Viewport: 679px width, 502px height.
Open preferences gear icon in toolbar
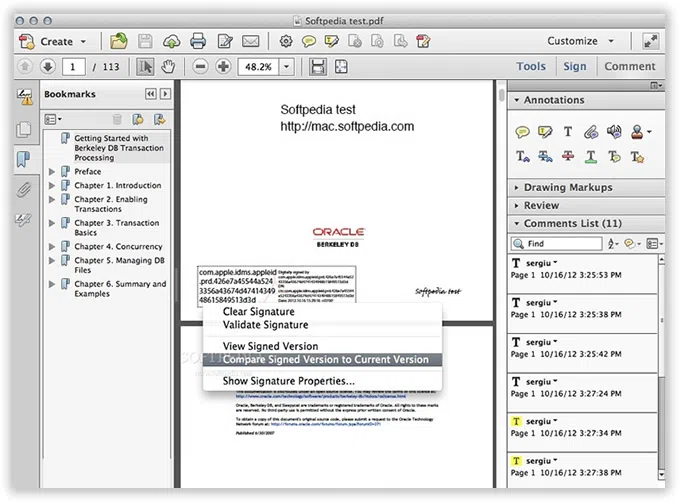pyautogui.click(x=286, y=42)
